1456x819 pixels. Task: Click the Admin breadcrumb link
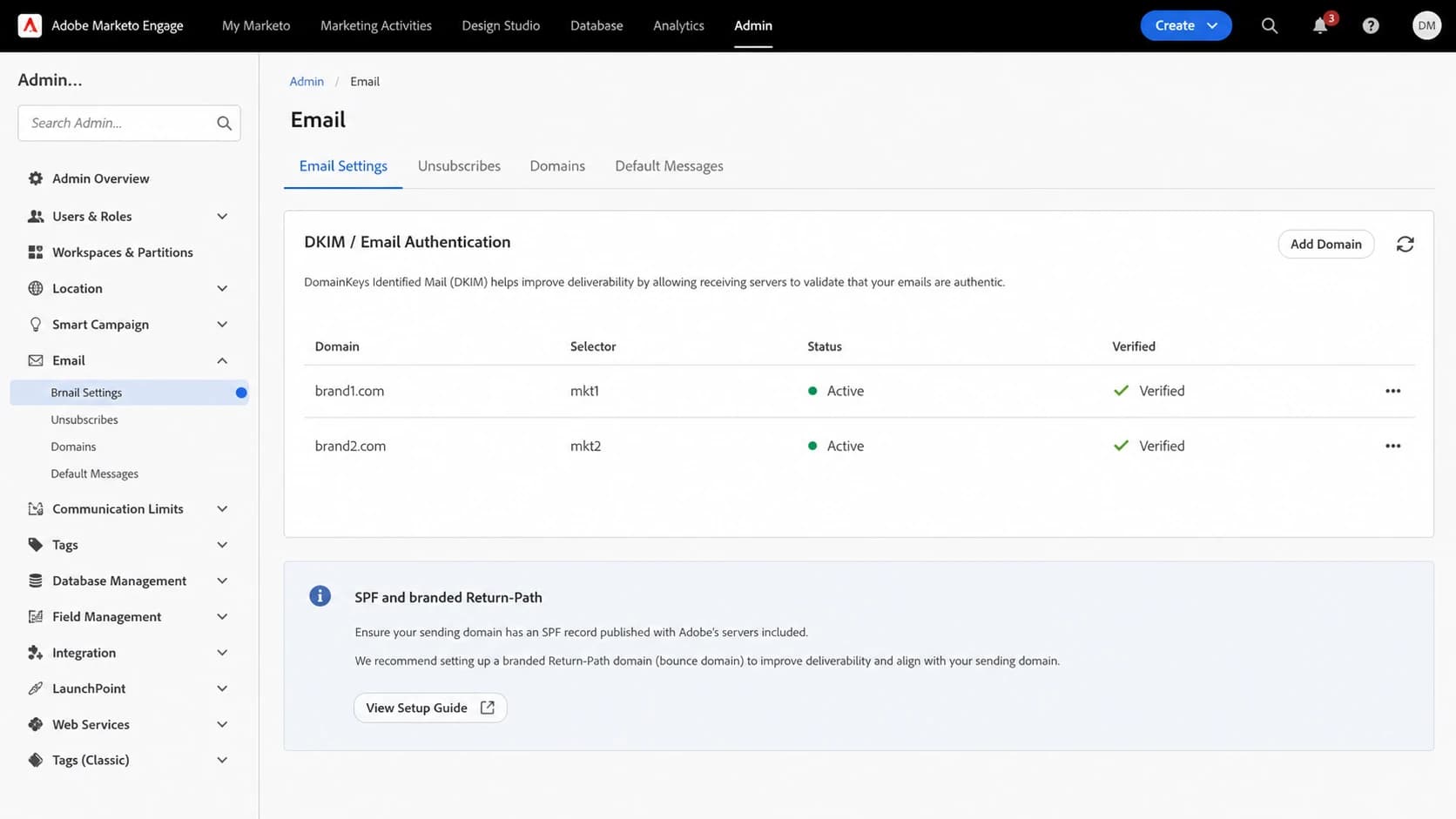tap(307, 81)
